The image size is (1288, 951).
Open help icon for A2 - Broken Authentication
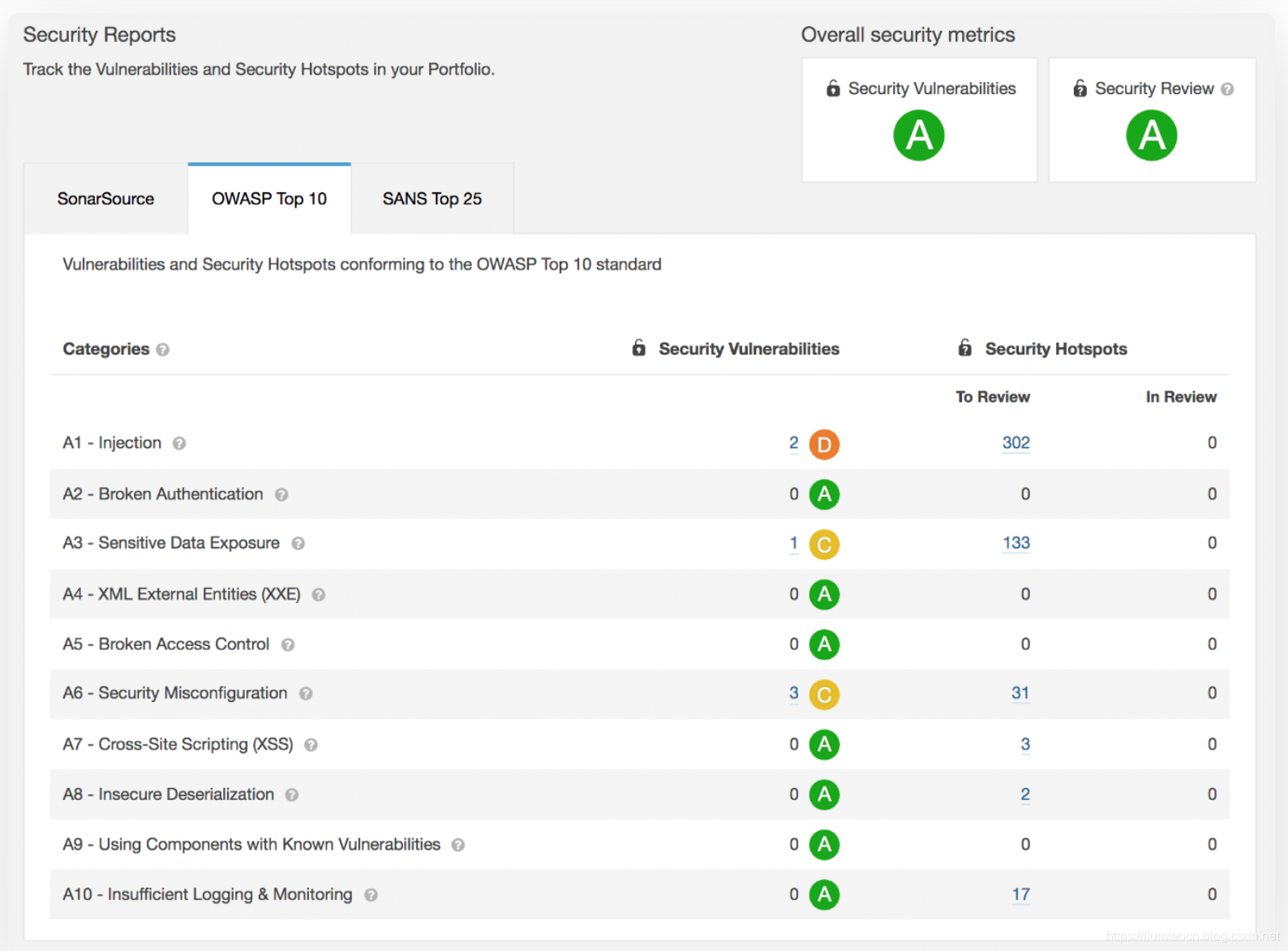pyautogui.click(x=281, y=495)
